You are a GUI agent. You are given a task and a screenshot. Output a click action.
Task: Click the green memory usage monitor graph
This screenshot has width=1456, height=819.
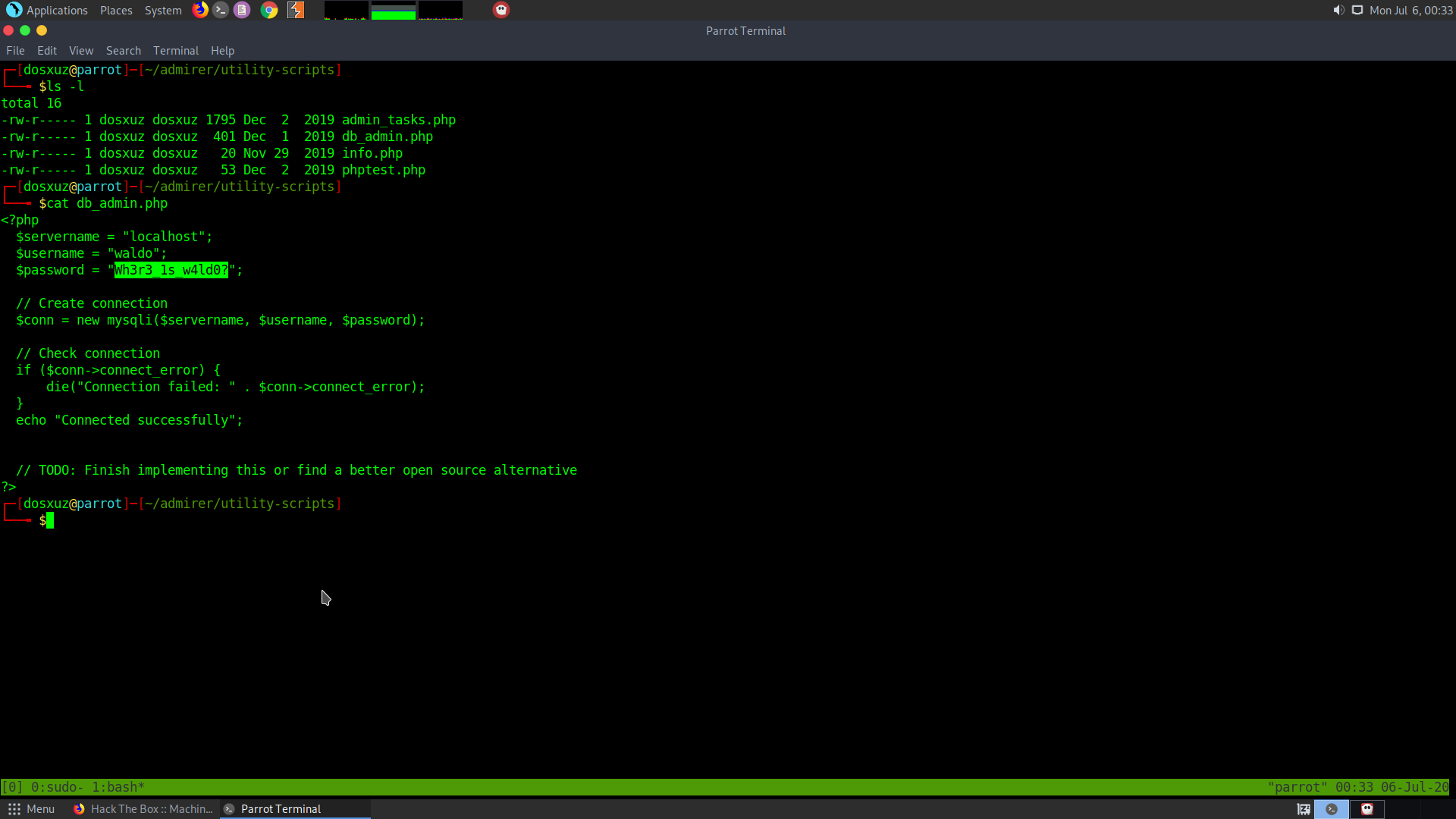click(x=394, y=10)
